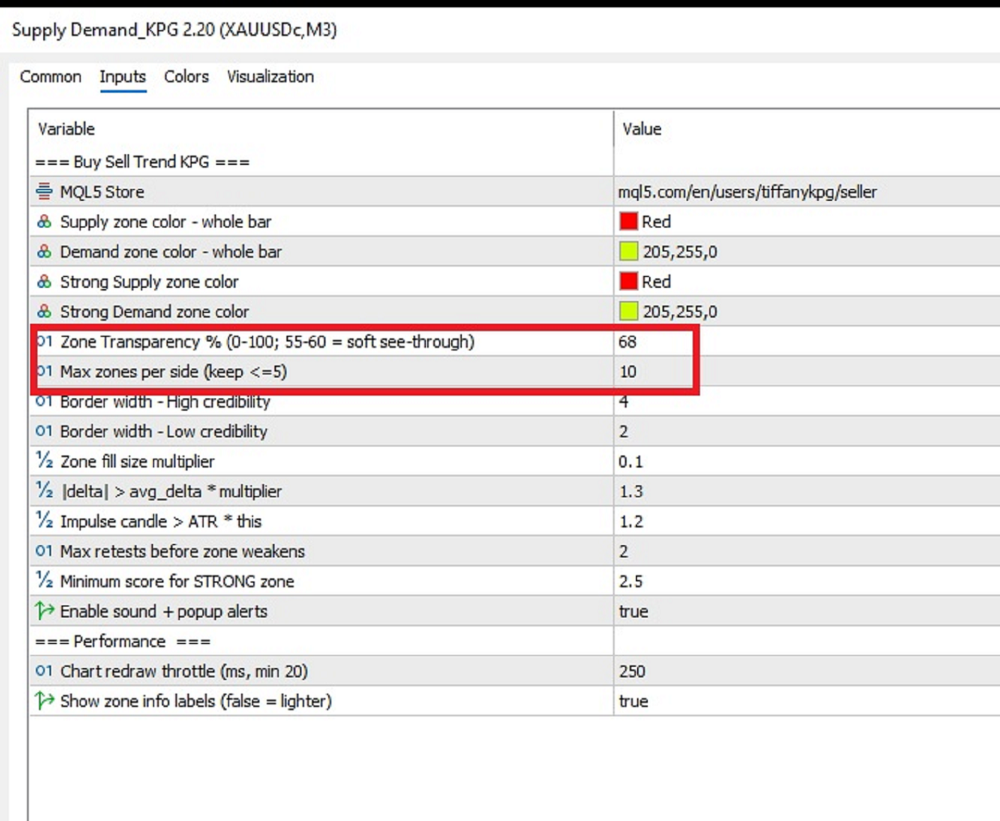This screenshot has height=821, width=1000.
Task: Toggle the Show zone info labels true value
Action: (x=633, y=701)
